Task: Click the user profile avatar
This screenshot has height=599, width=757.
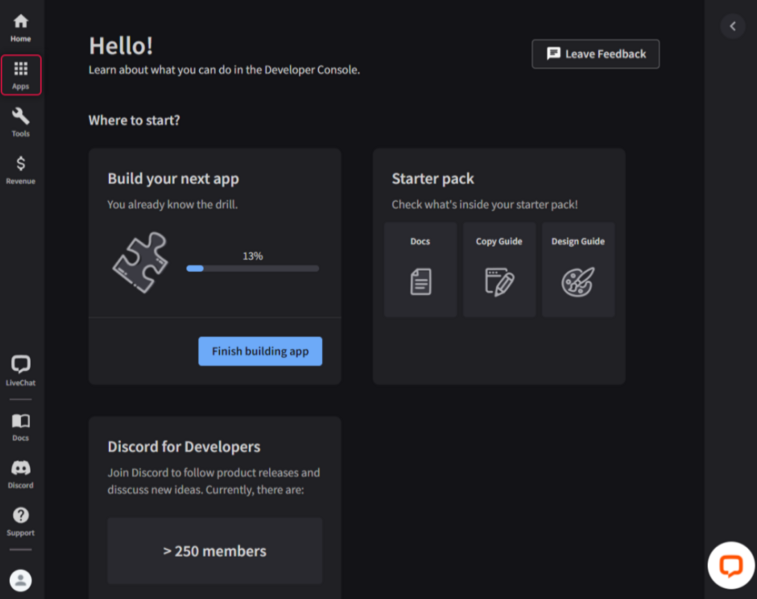Action: (21, 580)
